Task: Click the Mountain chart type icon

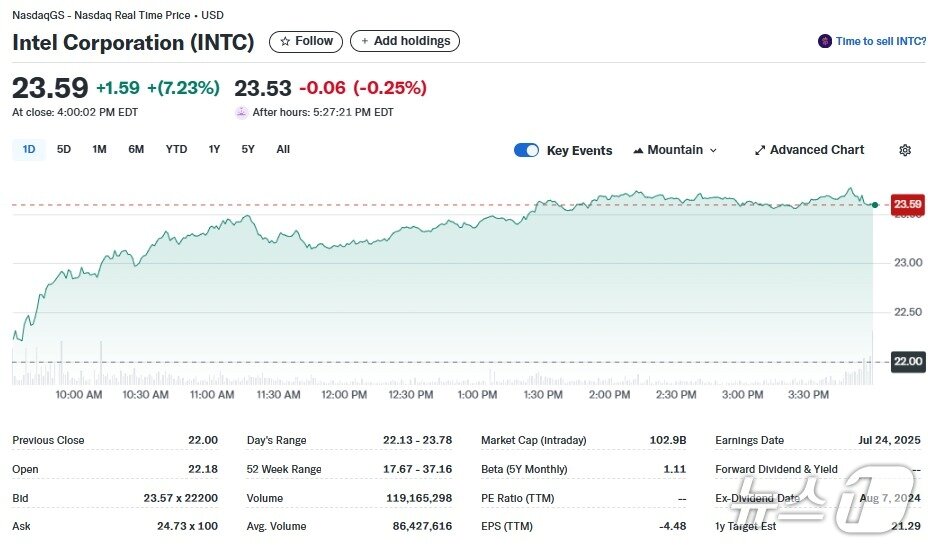Action: point(638,150)
